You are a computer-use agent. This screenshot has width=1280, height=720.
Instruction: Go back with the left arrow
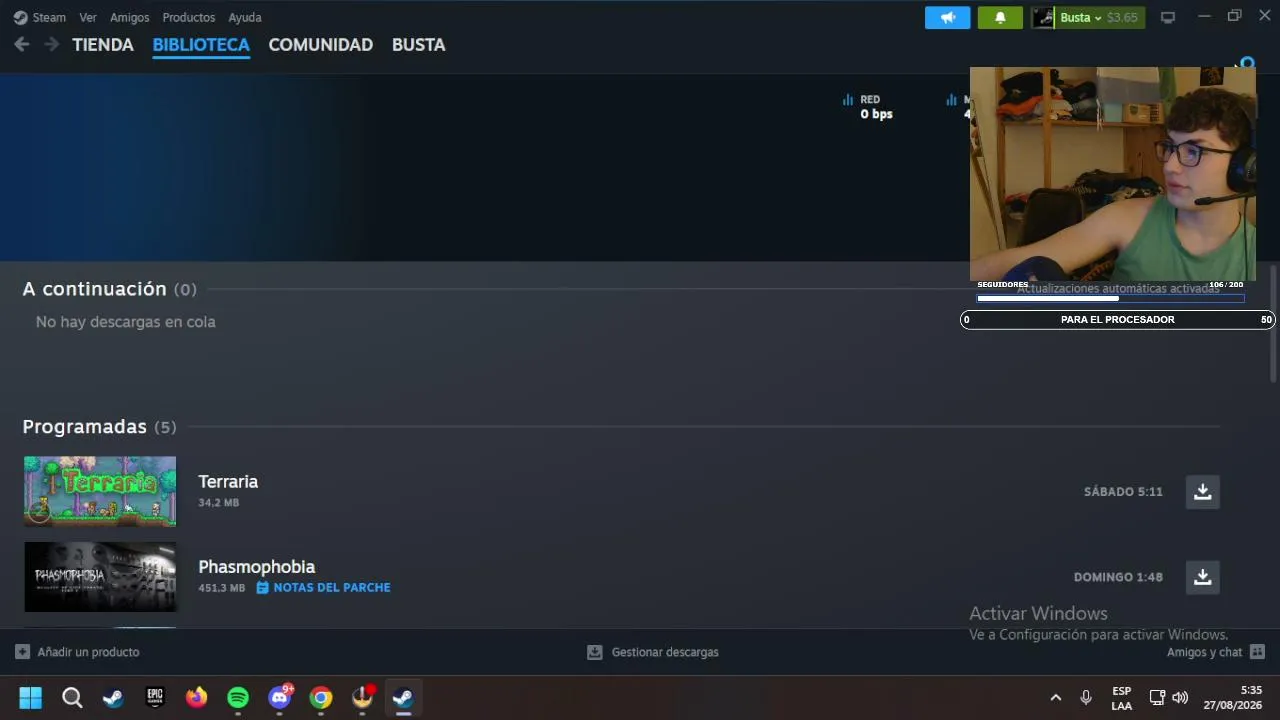click(21, 44)
